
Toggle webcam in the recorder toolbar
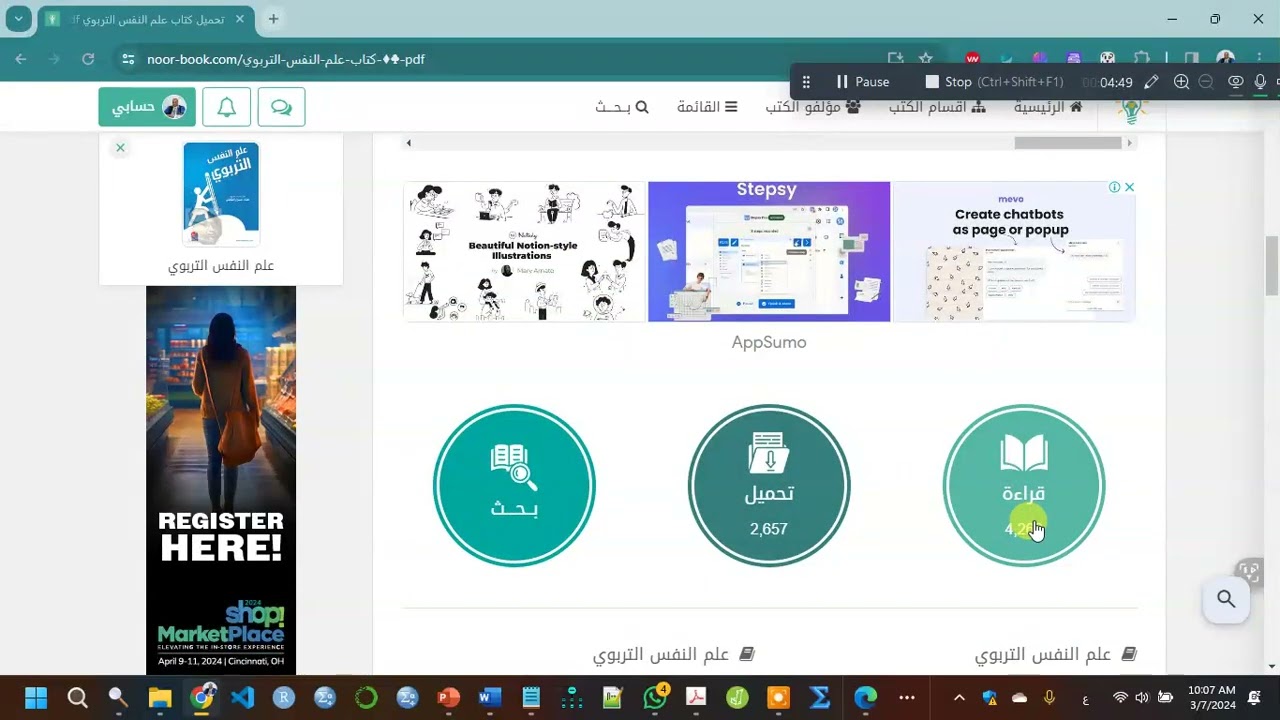(x=1236, y=82)
